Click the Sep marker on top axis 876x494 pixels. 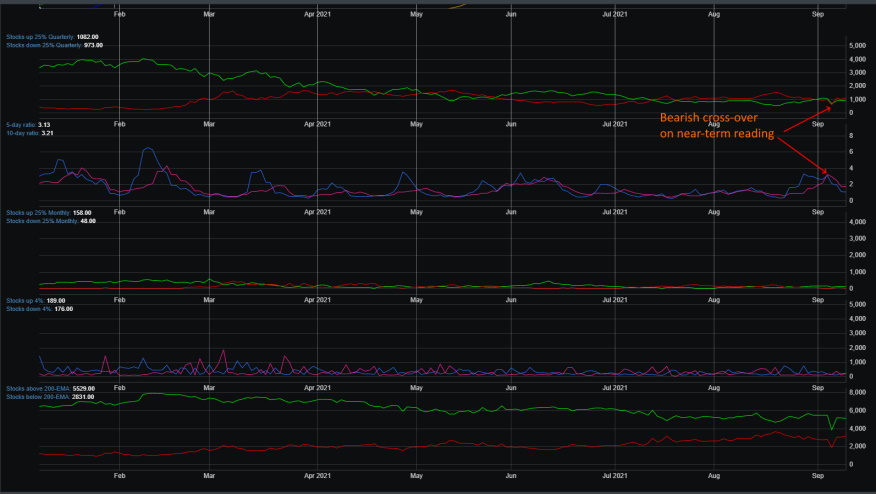817,14
